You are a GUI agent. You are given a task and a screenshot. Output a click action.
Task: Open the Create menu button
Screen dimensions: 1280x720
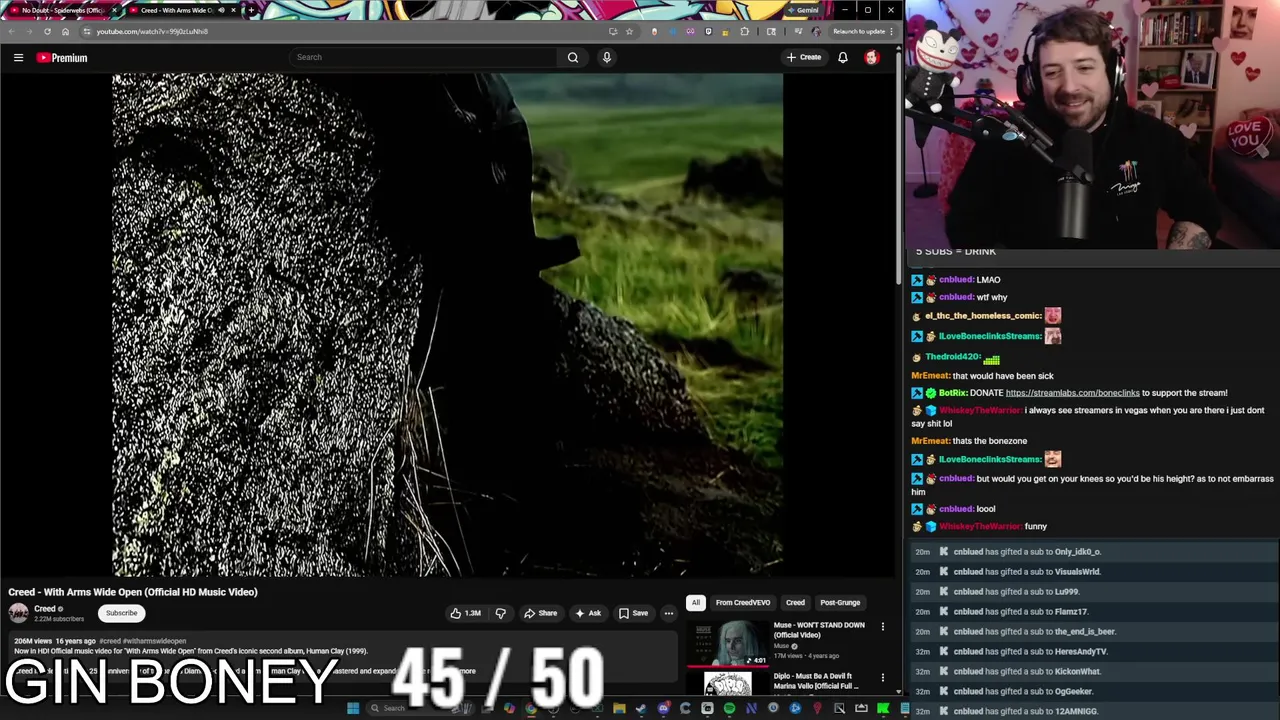point(804,57)
